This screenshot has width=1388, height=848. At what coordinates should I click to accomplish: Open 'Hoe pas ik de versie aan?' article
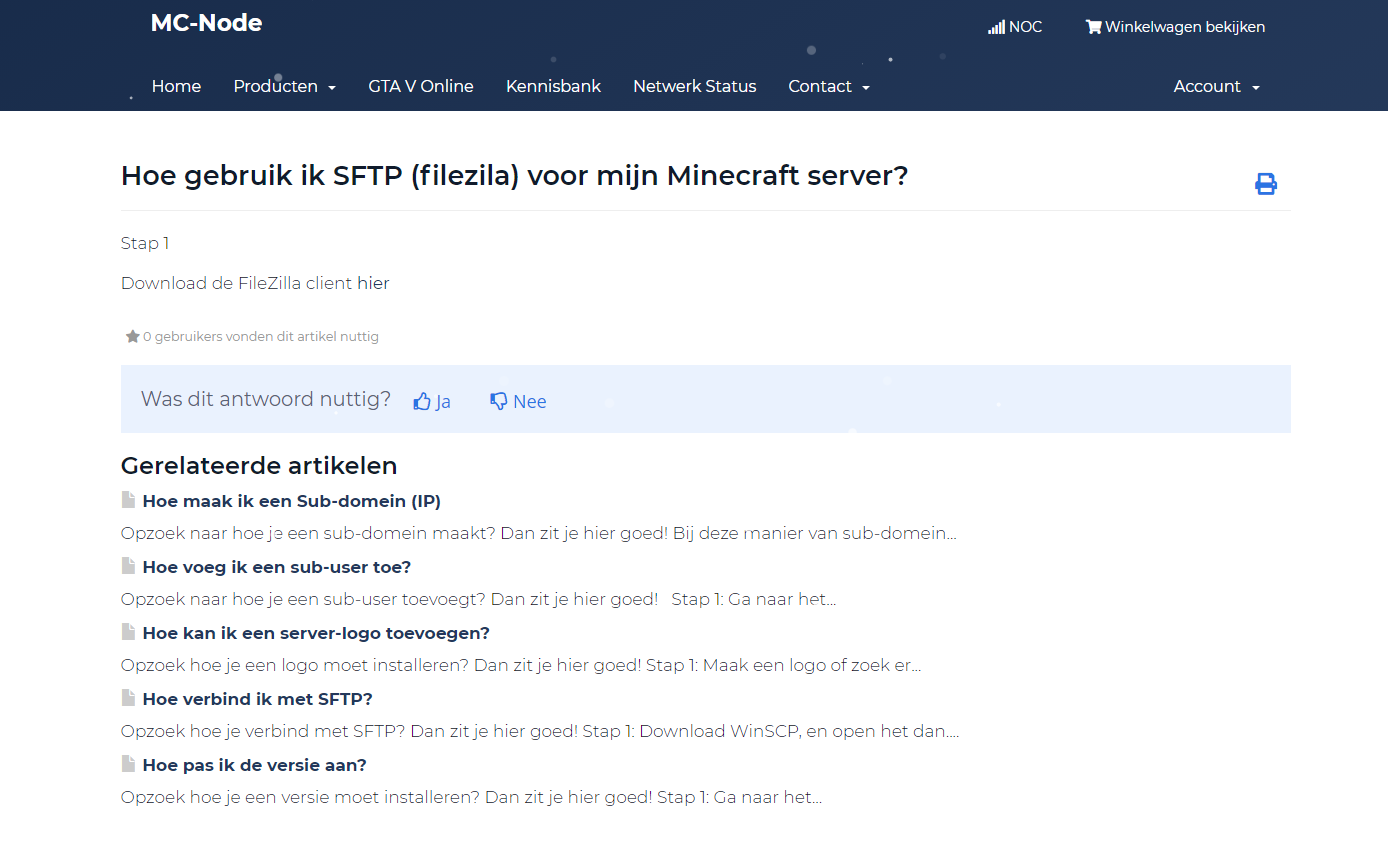pos(254,765)
